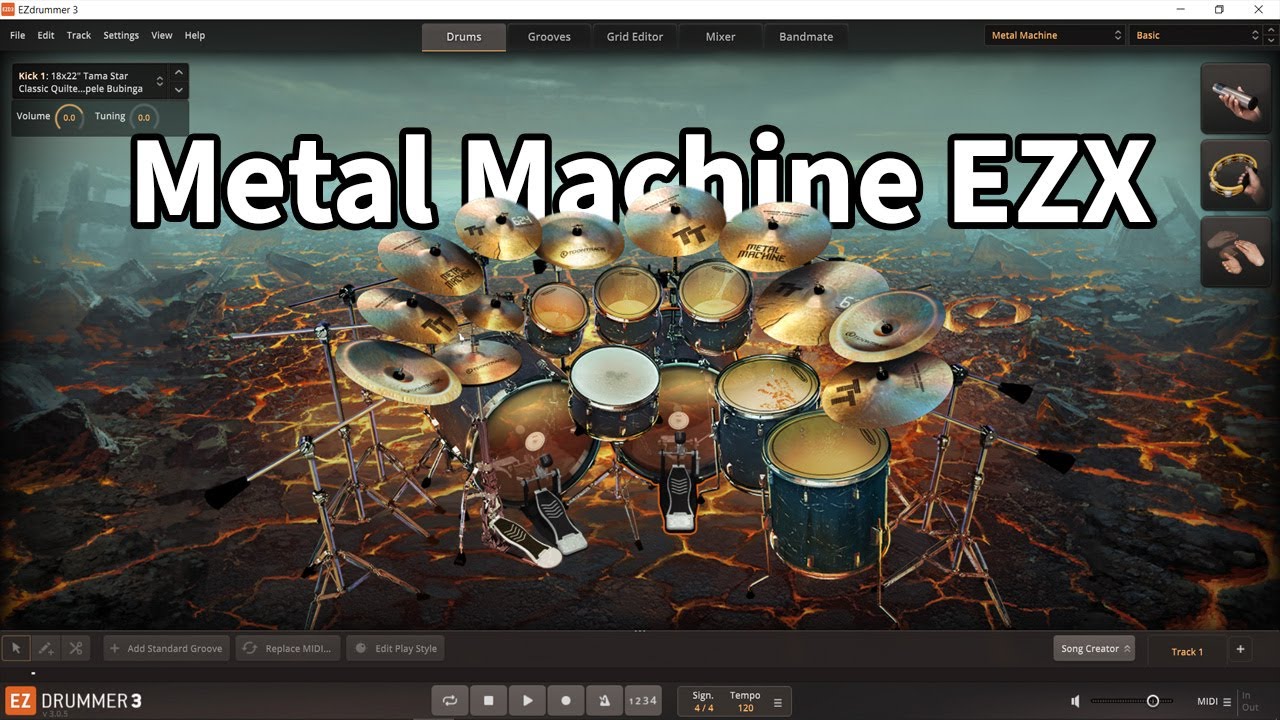Screen dimensions: 1280x720
Task: Open the MIDI settings menu
Action: click(1213, 702)
